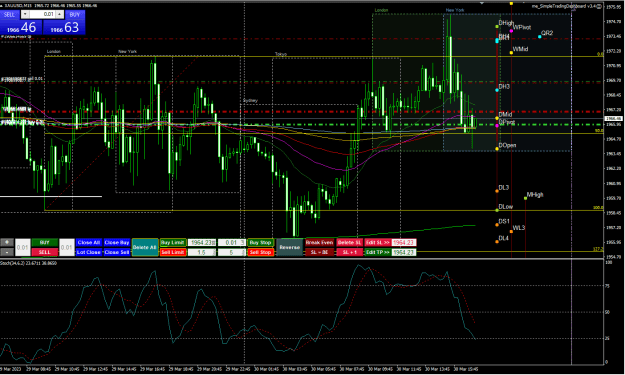
Task: Click the SL = BE button
Action: click(319, 252)
